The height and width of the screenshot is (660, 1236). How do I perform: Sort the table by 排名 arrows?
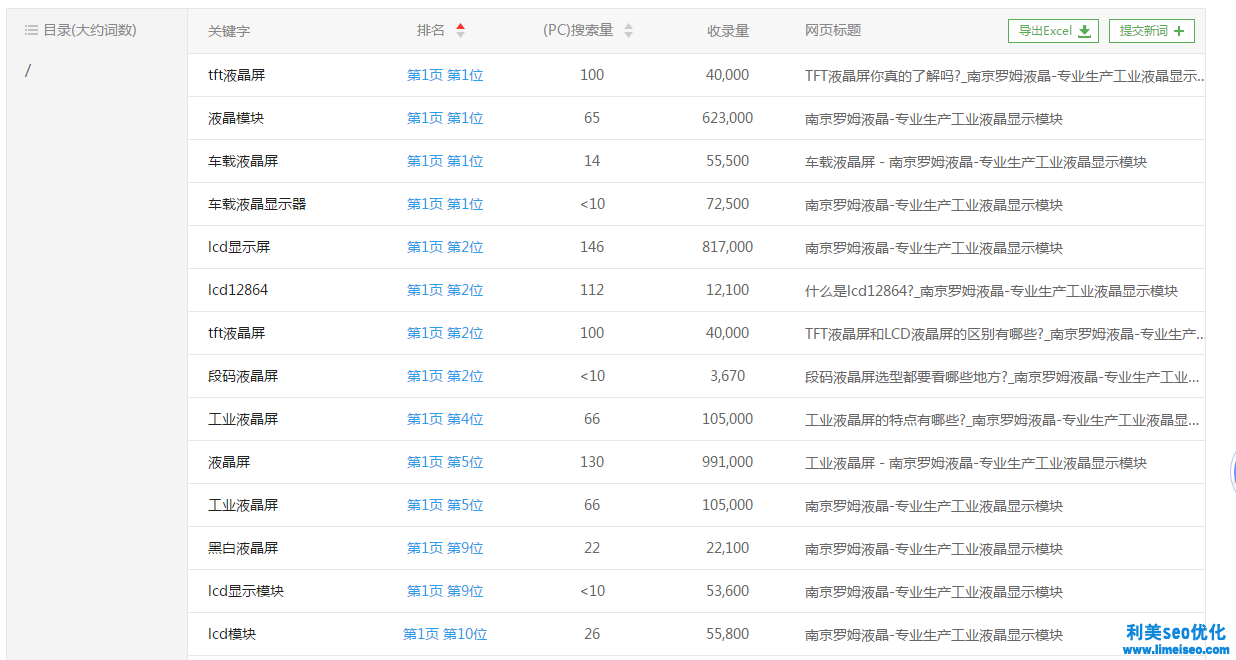click(x=460, y=31)
